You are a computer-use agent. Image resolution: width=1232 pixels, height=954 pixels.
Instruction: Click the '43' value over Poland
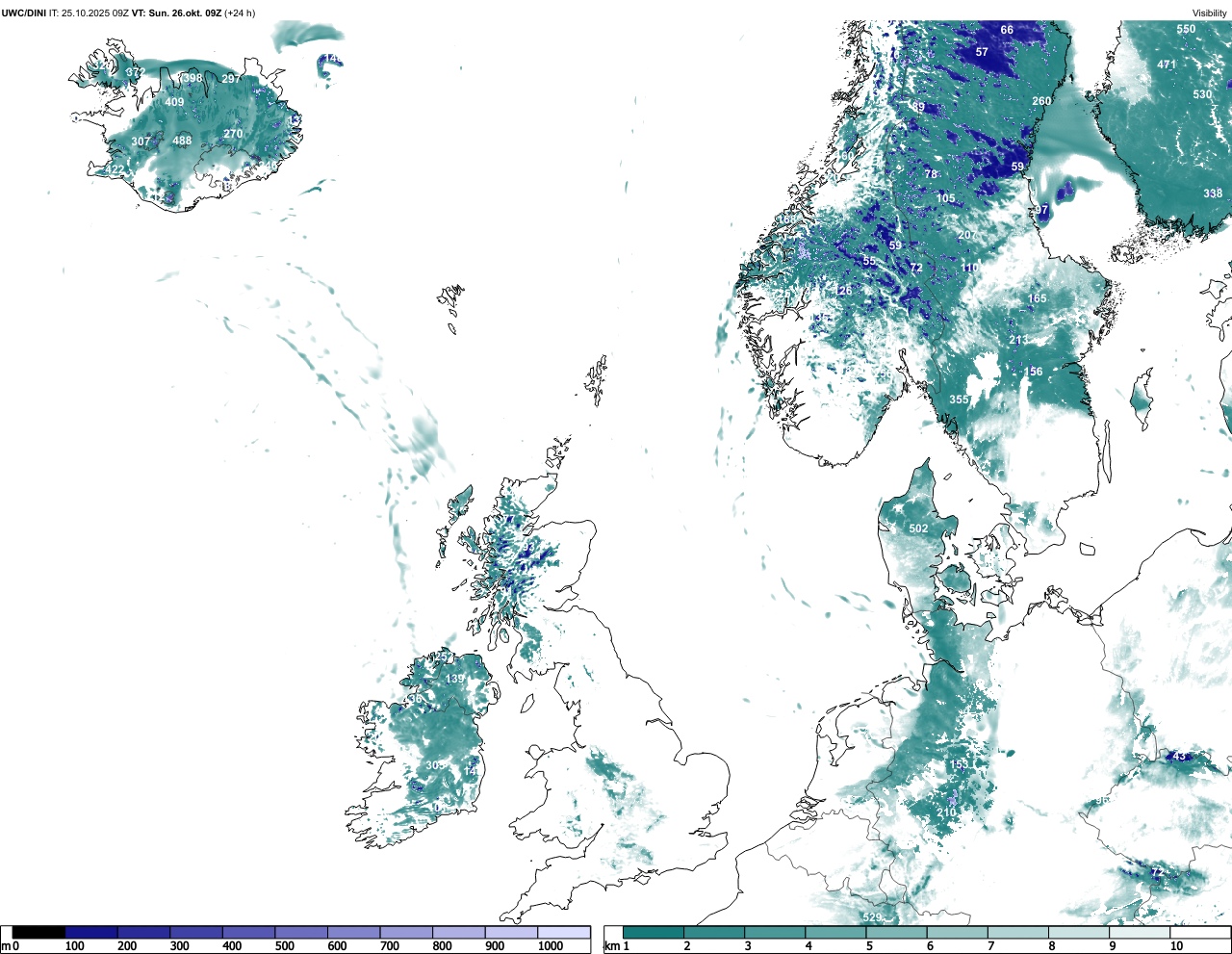click(x=1179, y=757)
